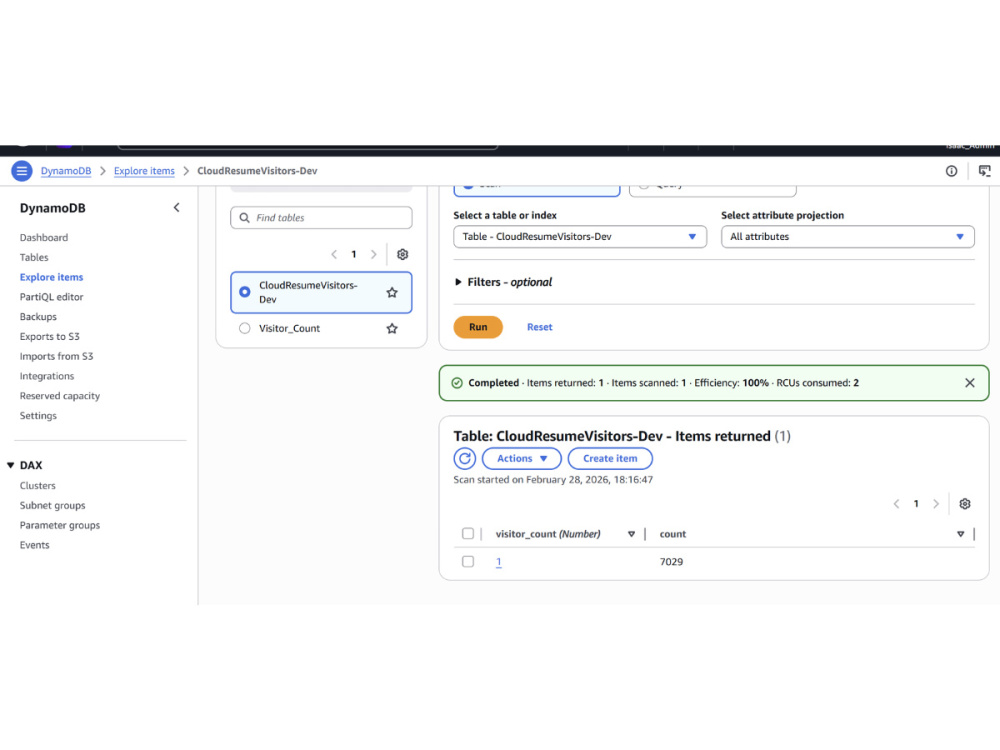Open the hamburger navigation menu

pyautogui.click(x=22, y=171)
